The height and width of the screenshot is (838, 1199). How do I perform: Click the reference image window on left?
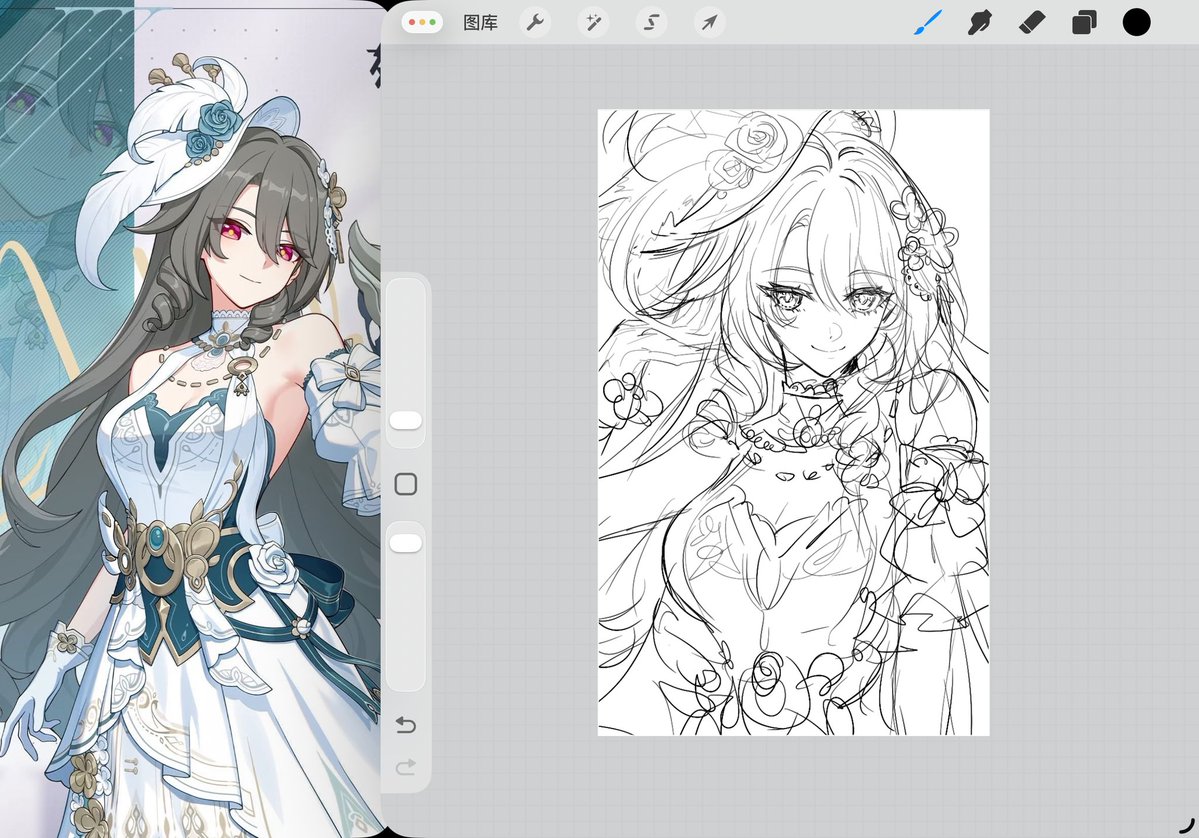click(x=190, y=419)
